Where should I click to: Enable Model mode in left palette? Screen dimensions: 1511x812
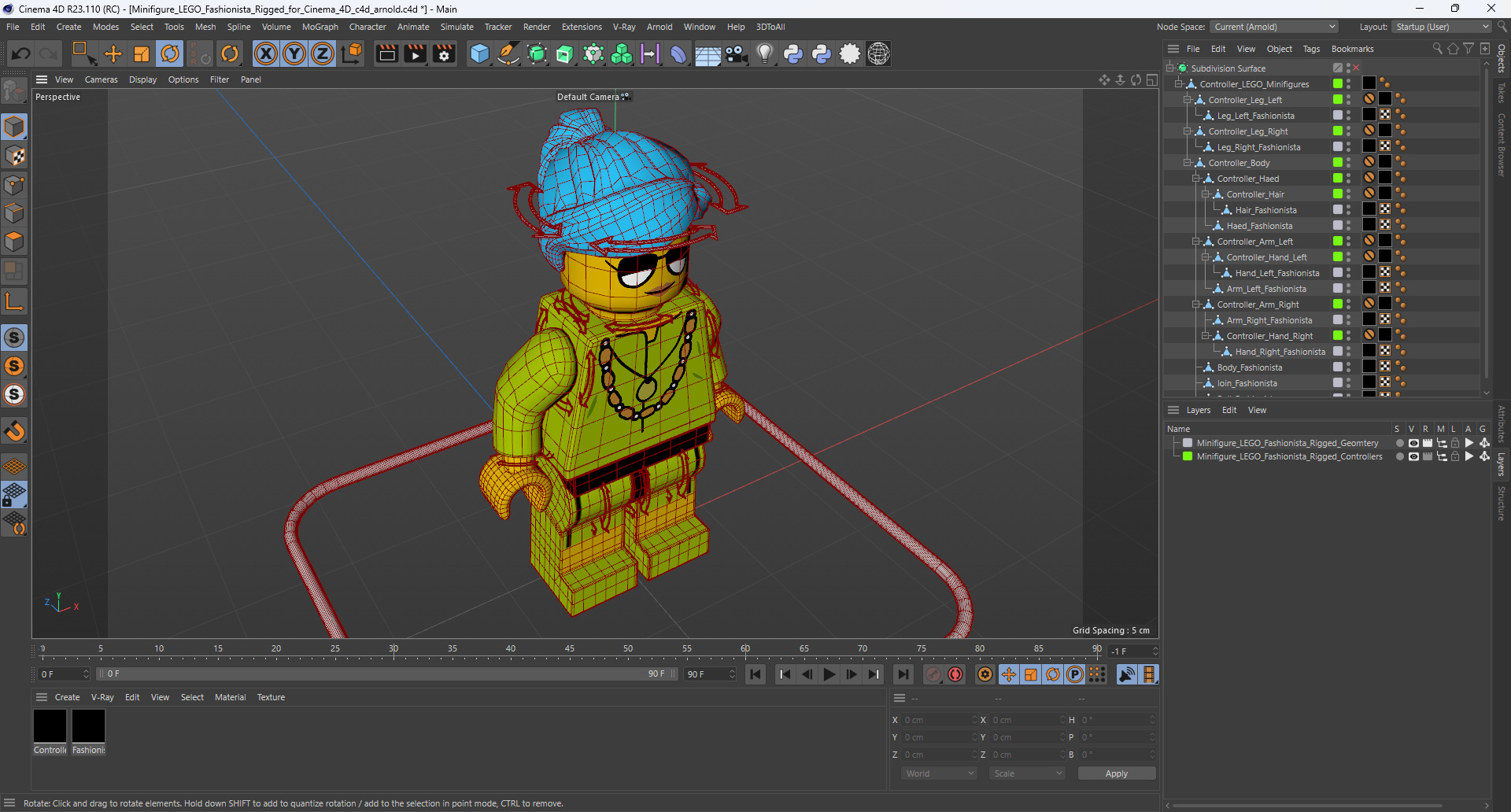click(14, 127)
